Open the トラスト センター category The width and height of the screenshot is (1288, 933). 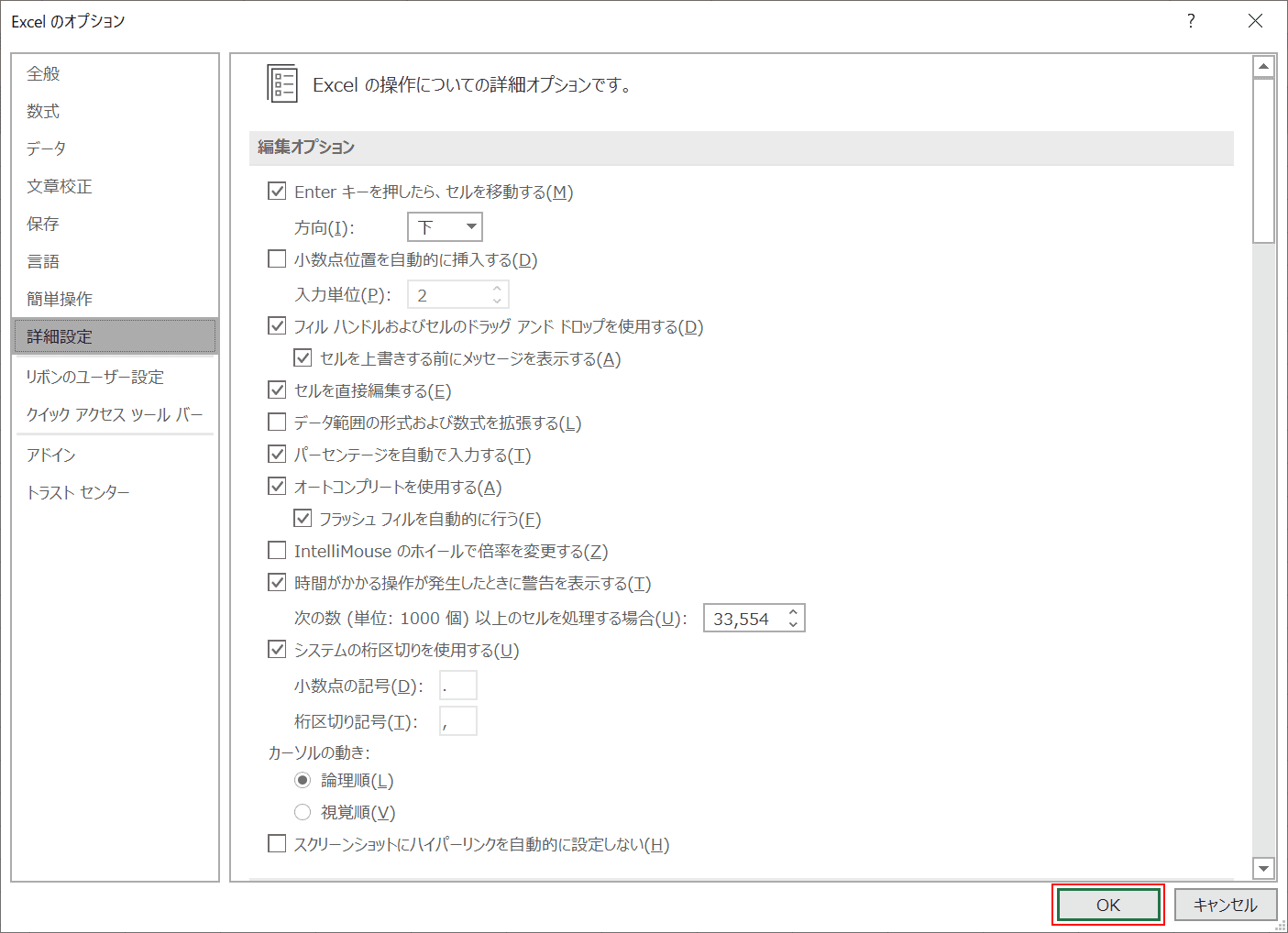pos(115,492)
